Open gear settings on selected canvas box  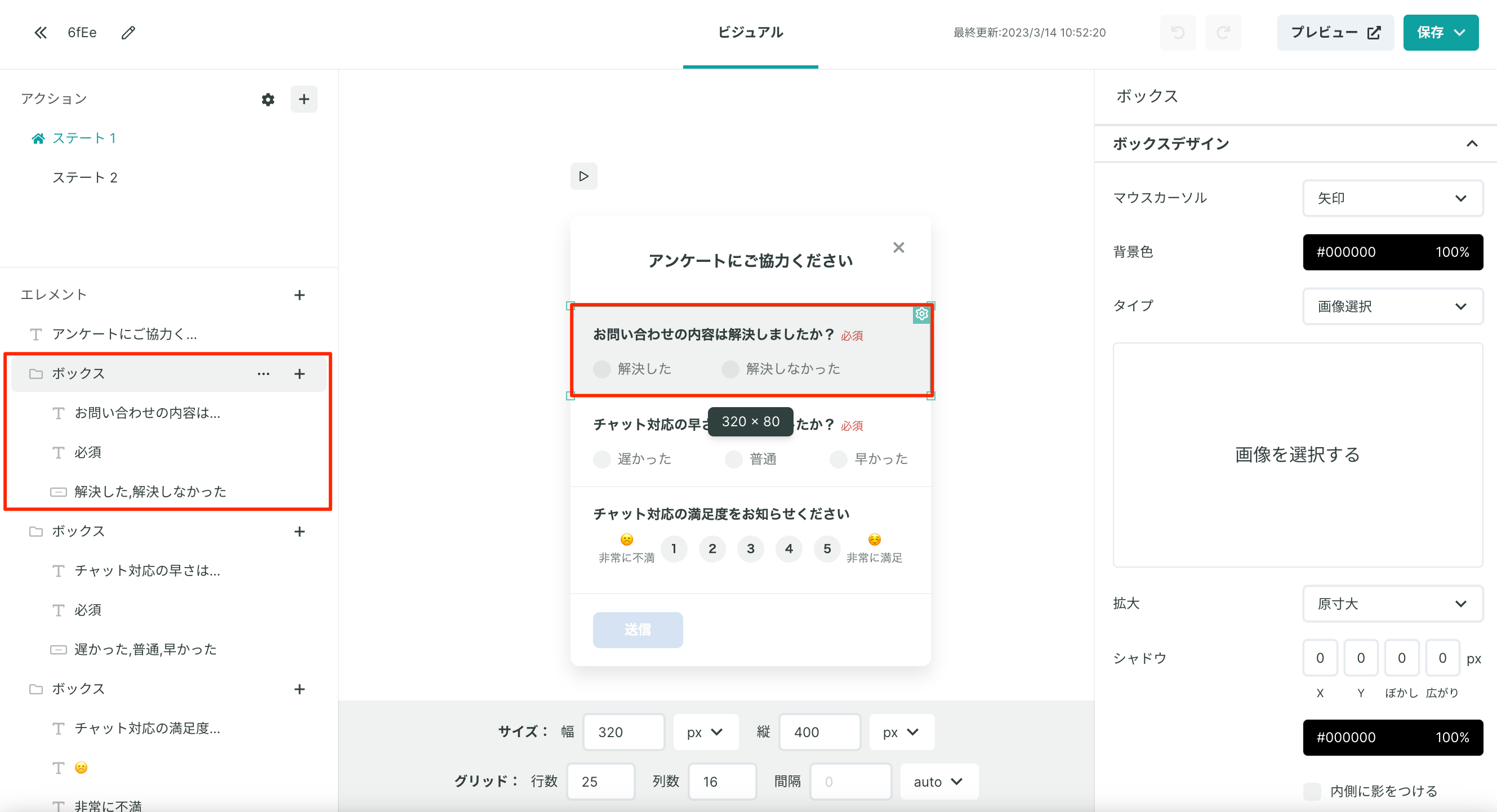click(x=921, y=314)
